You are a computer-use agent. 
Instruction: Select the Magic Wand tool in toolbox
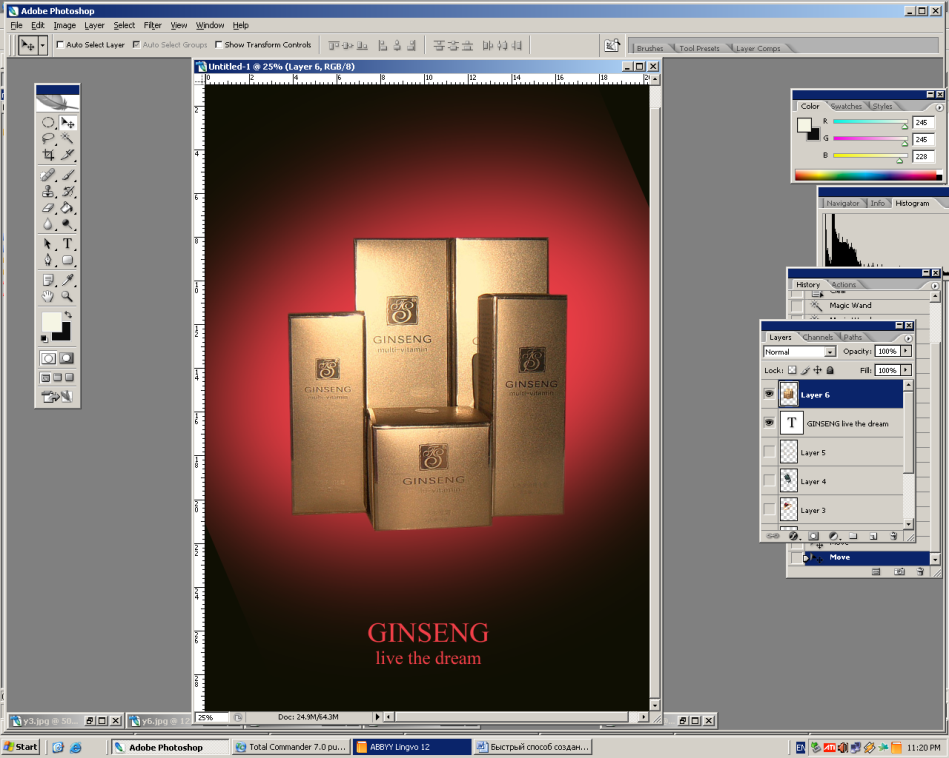(x=68, y=139)
